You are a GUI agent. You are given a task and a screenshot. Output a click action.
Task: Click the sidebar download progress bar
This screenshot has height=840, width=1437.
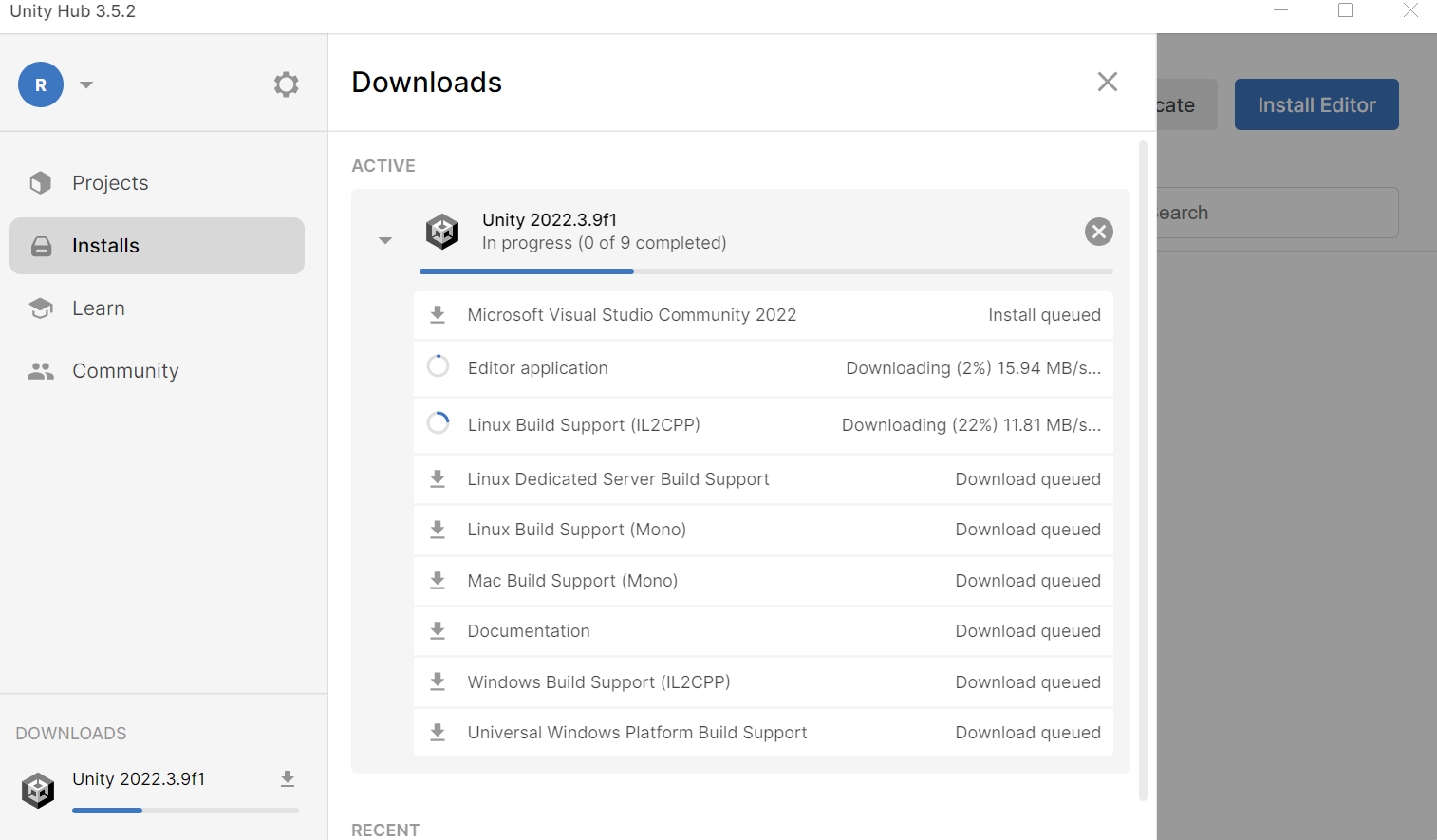[x=185, y=811]
